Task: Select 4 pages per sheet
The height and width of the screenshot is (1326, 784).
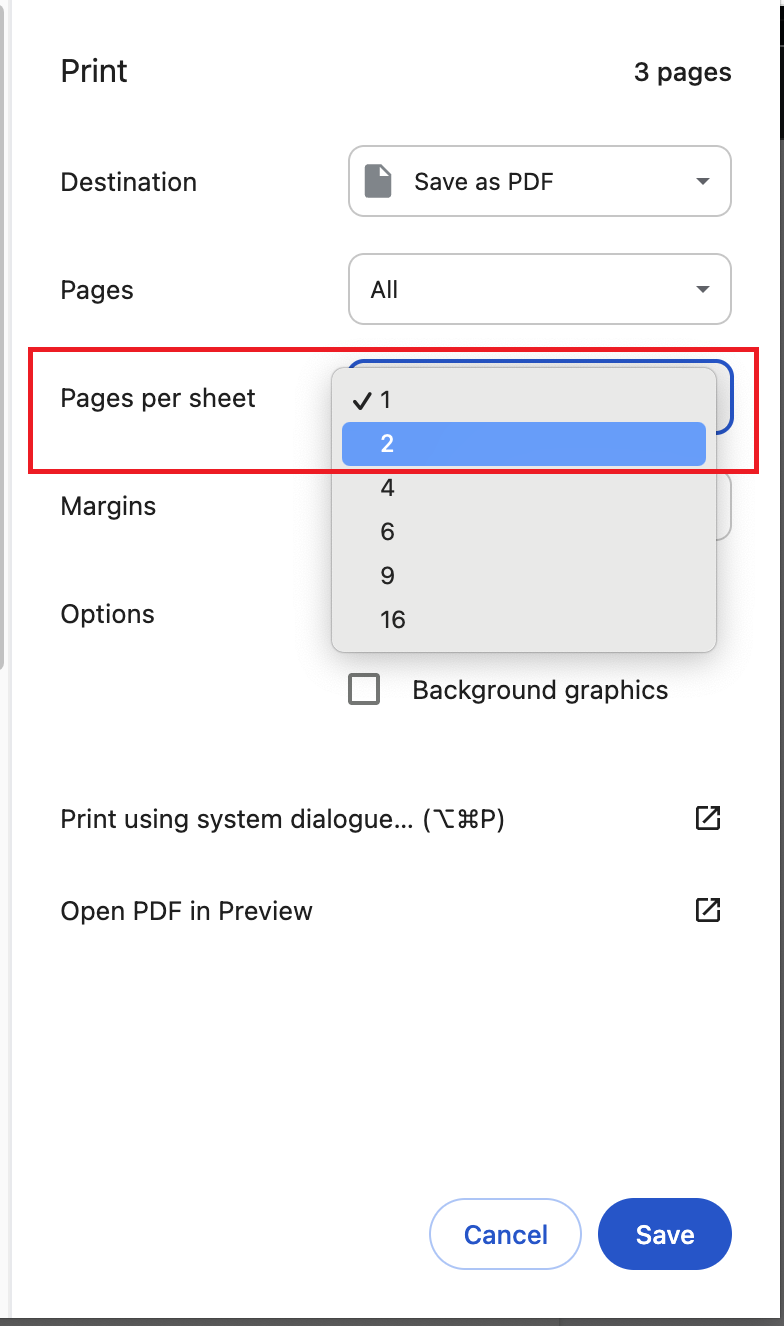Action: coord(524,487)
